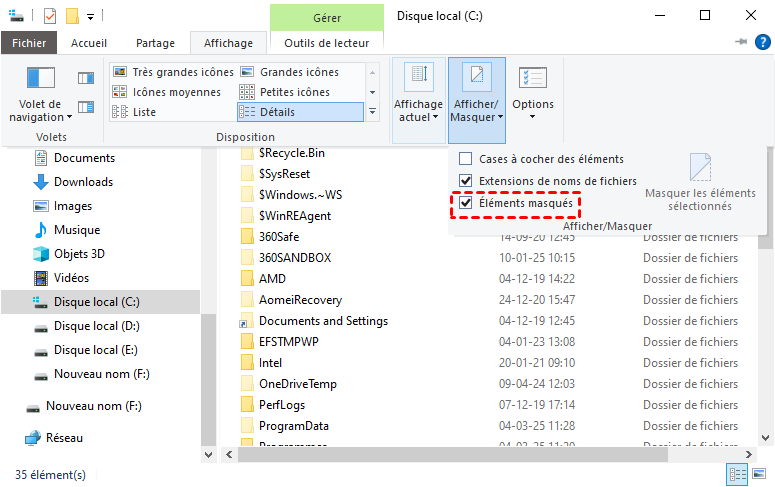
Task: Switch to the Partage tab
Action: [x=155, y=43]
